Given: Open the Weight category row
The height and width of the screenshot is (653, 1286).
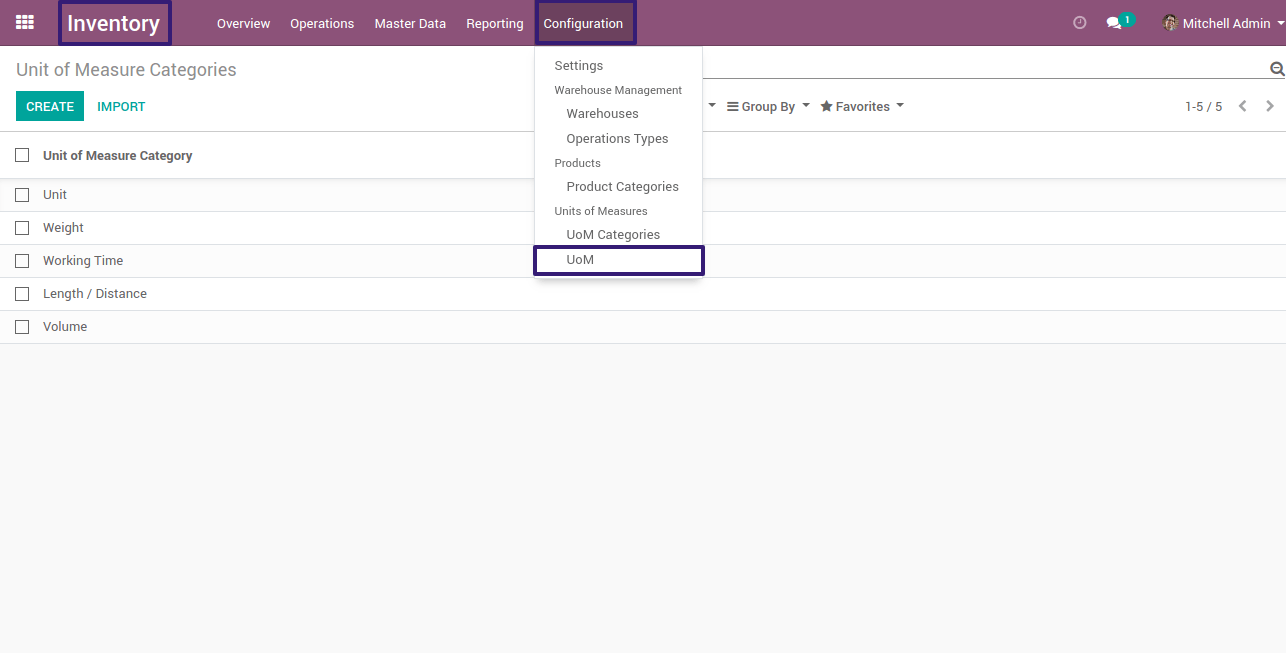Looking at the screenshot, I should click(643, 228).
